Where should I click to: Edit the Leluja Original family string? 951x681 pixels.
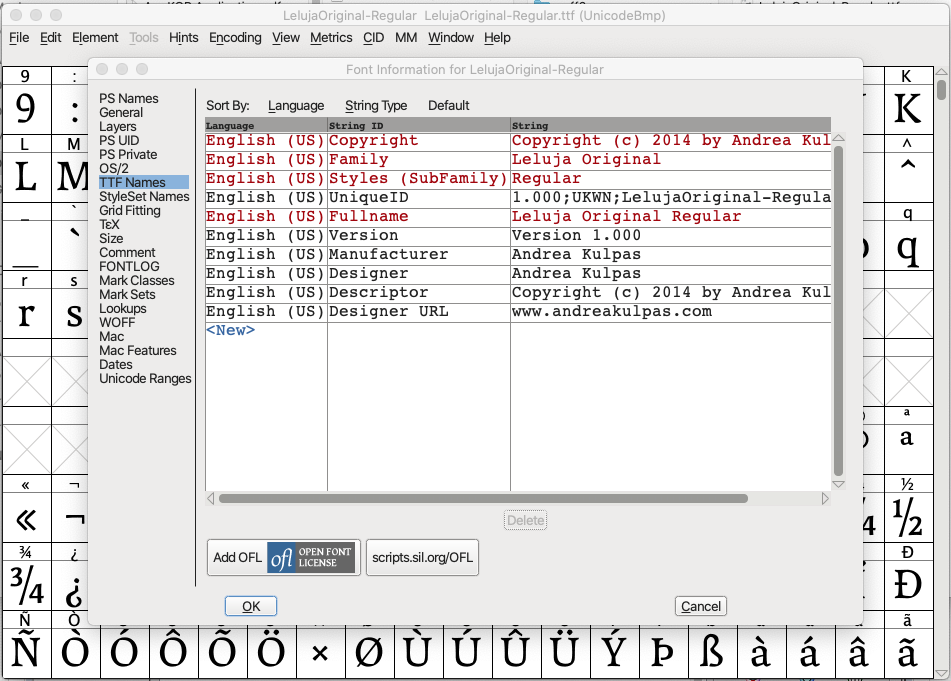pyautogui.click(x=671, y=159)
